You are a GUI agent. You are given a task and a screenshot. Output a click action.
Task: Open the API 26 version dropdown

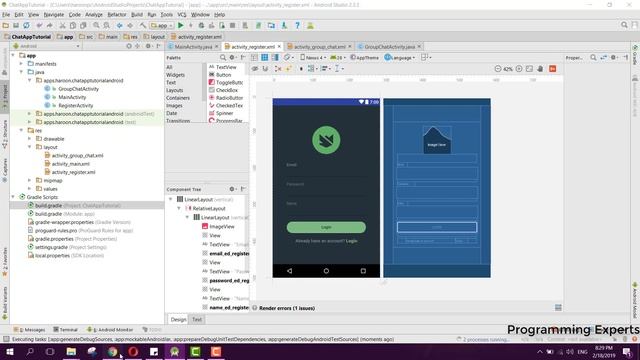tap(338, 58)
